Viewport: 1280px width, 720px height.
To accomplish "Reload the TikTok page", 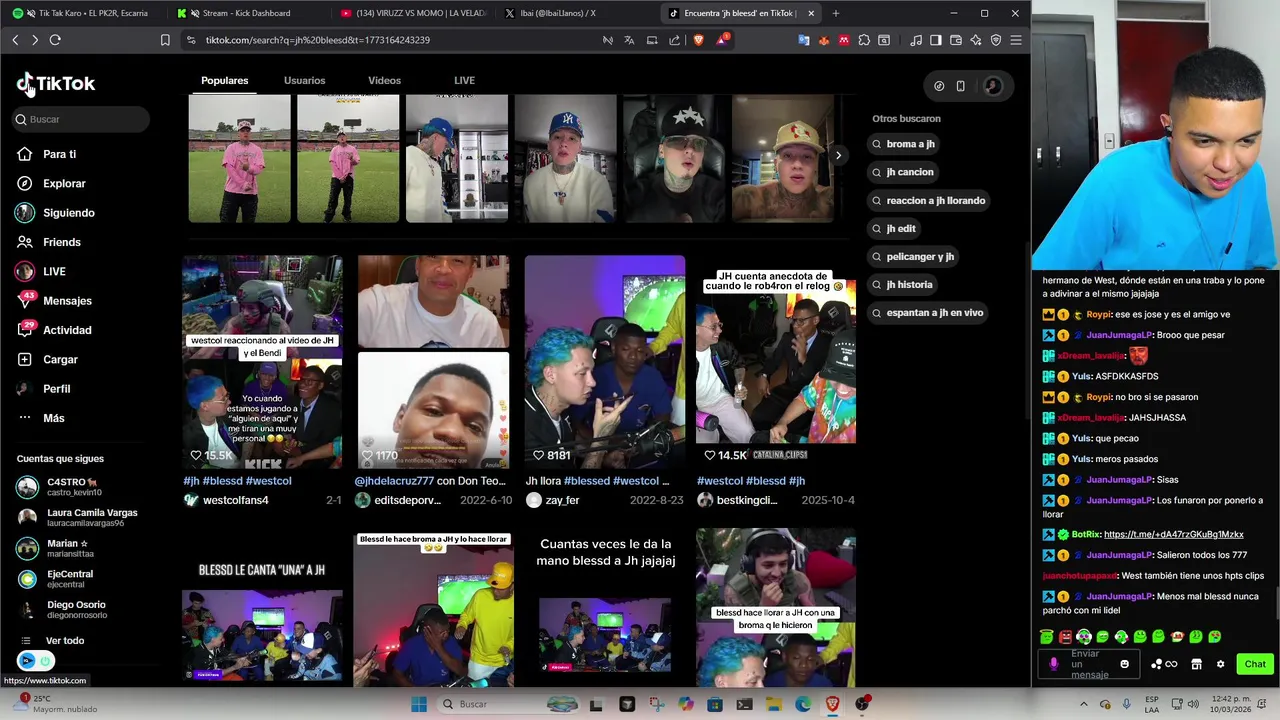I will pyautogui.click(x=55, y=40).
